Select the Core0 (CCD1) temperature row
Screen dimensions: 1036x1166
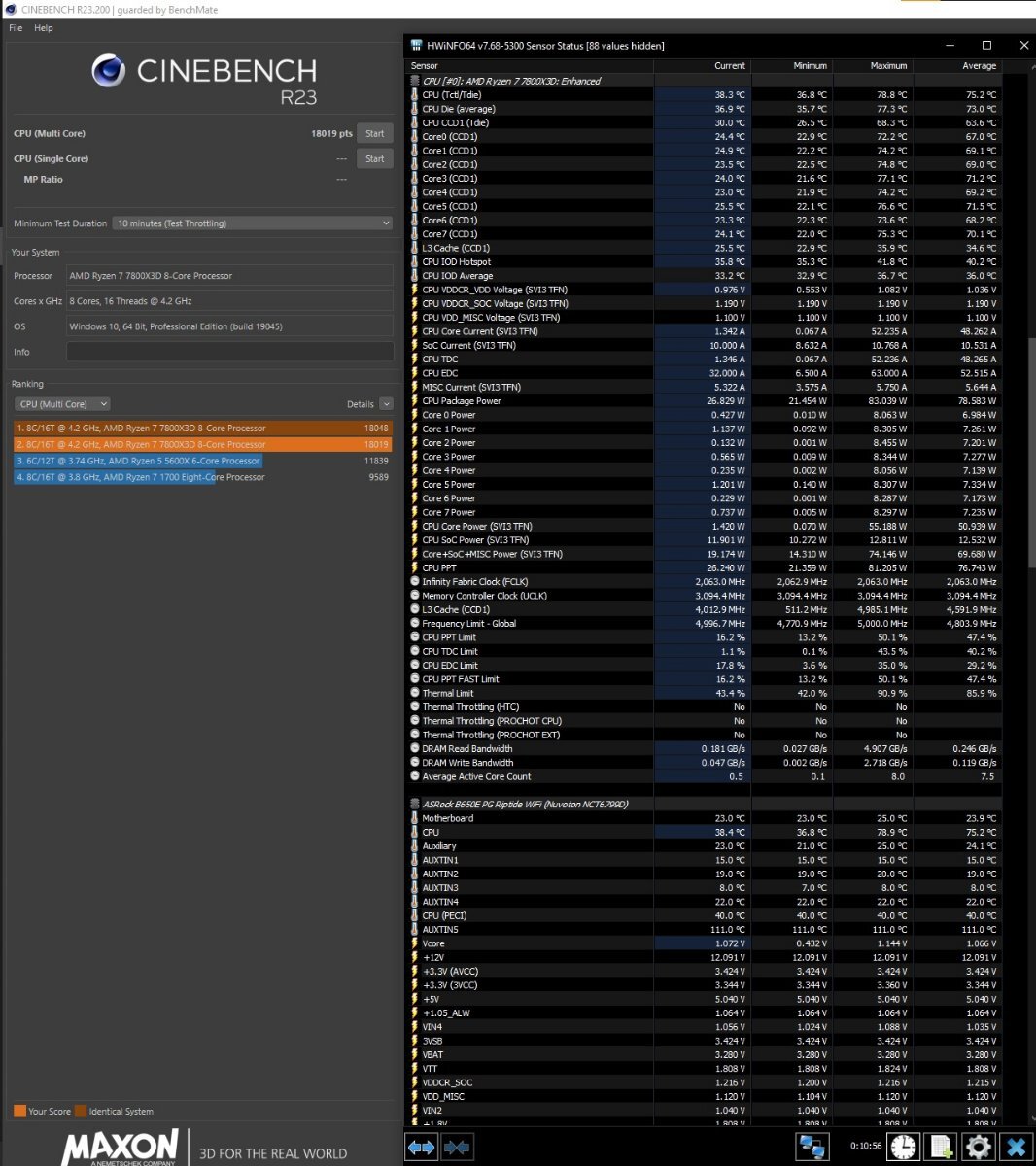click(705, 137)
